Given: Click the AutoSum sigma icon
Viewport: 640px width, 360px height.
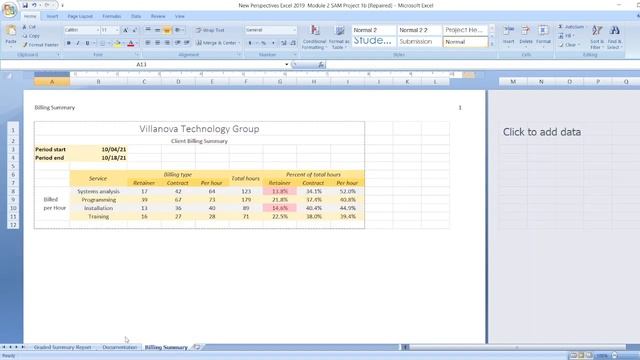Looking at the screenshot, I should [561, 27].
